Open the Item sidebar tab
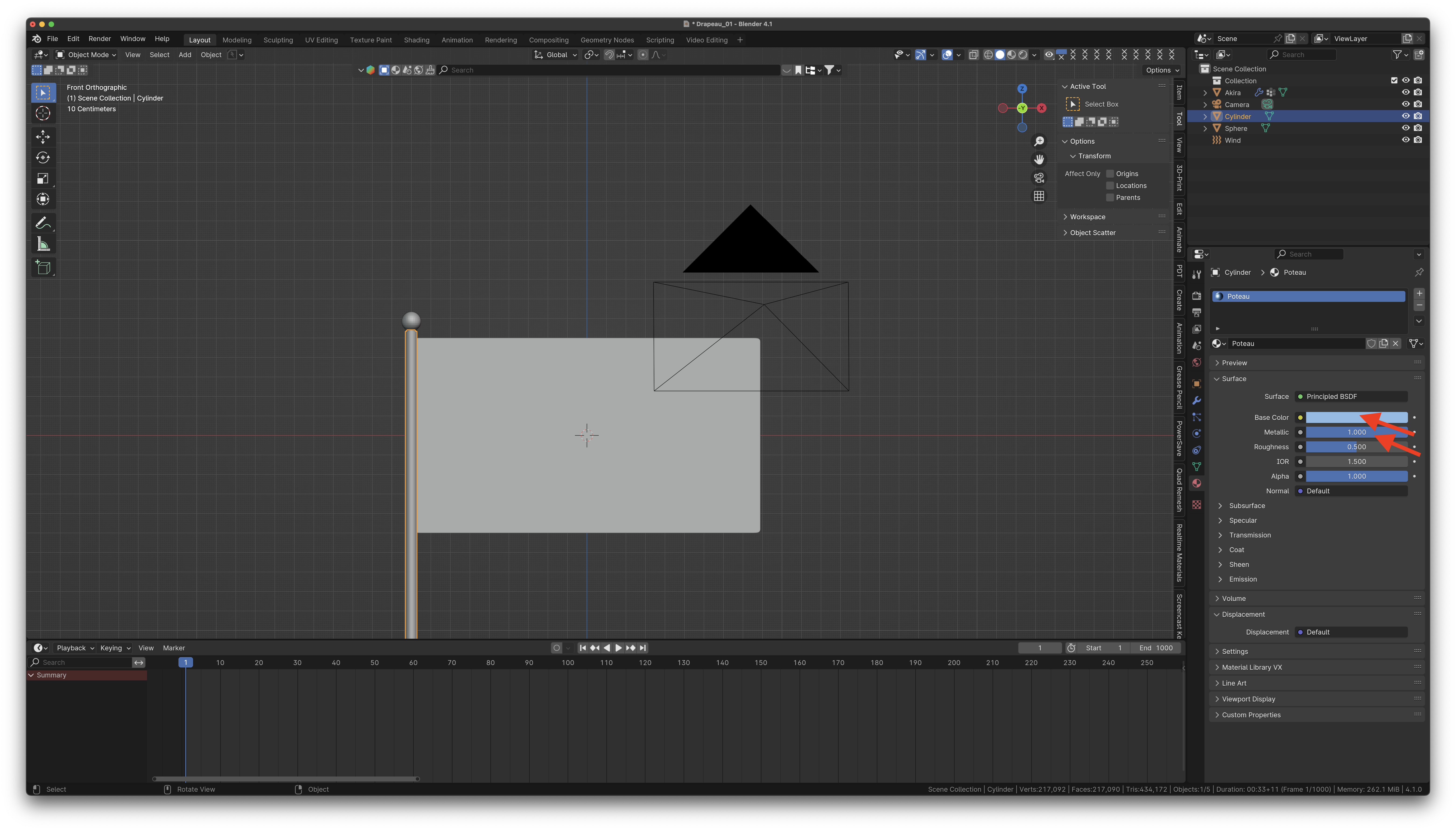 tap(1179, 92)
